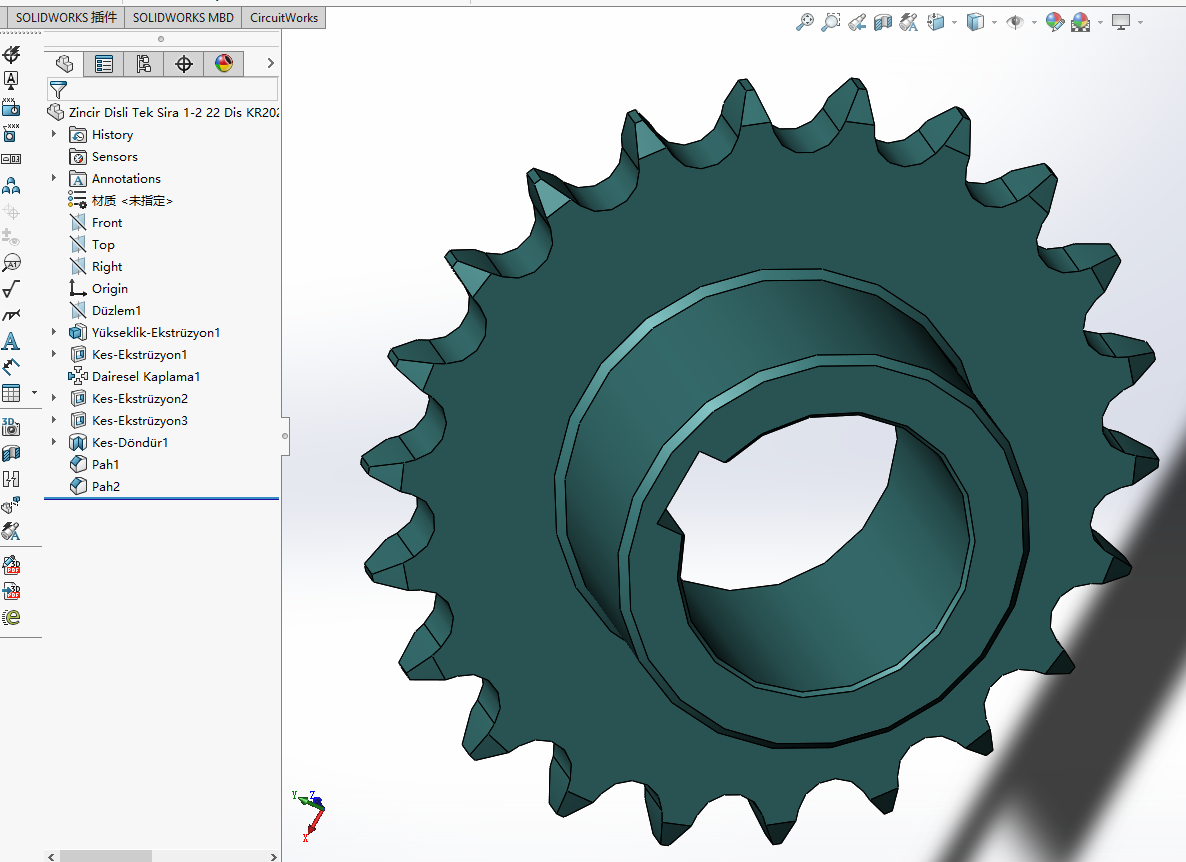Expand the History folder

tap(54, 135)
